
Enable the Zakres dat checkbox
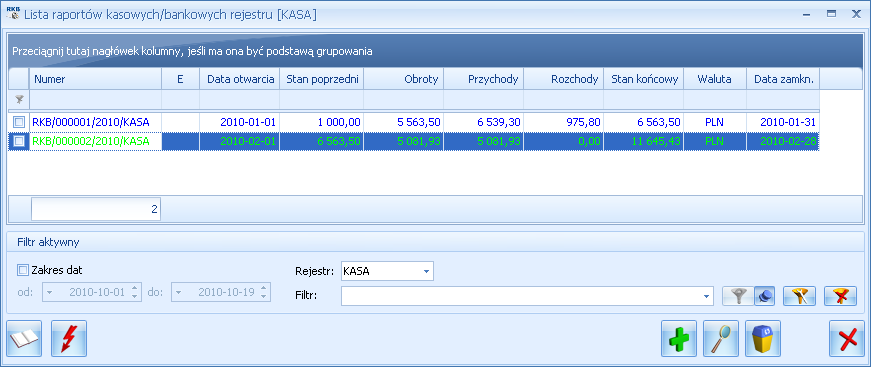pos(23,270)
